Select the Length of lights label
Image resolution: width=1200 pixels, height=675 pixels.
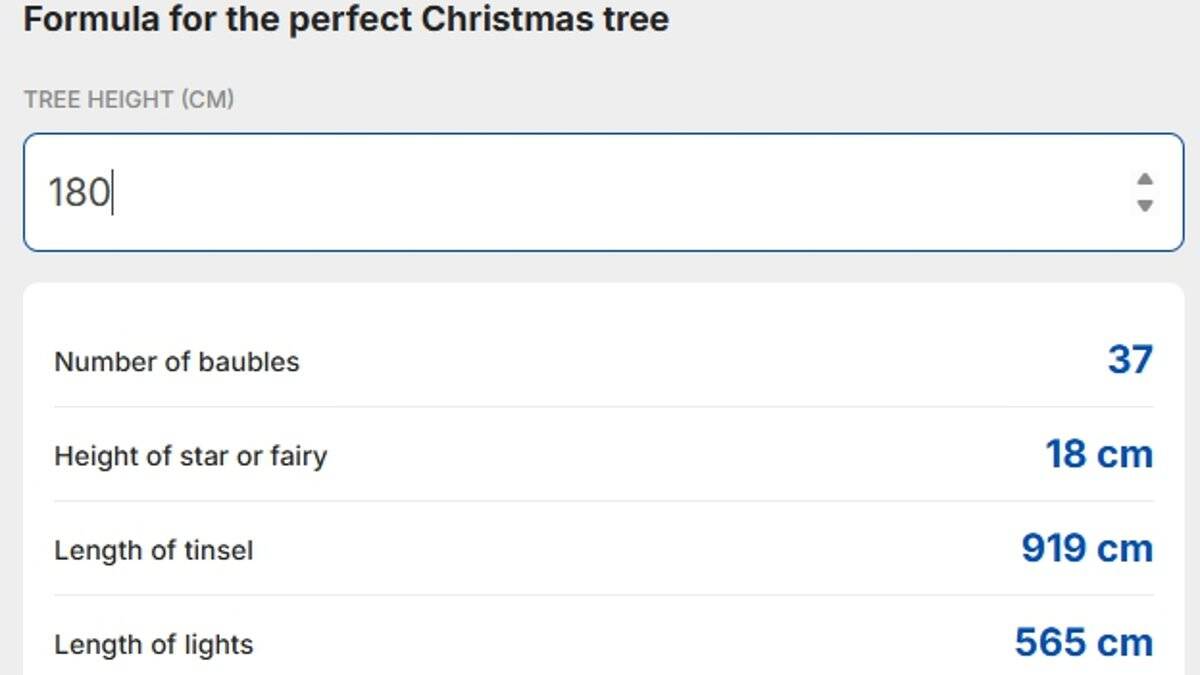point(153,645)
